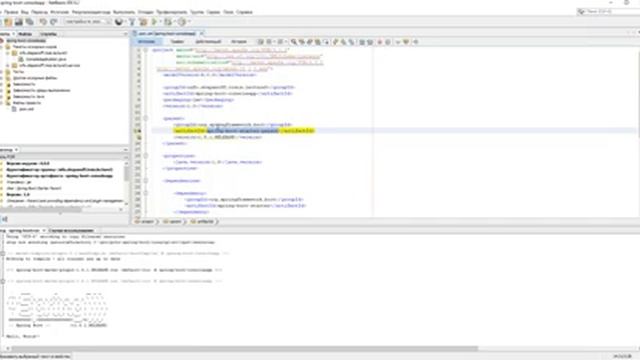
Task: Start Debug Project from main toolbar
Action: pos(167,22)
